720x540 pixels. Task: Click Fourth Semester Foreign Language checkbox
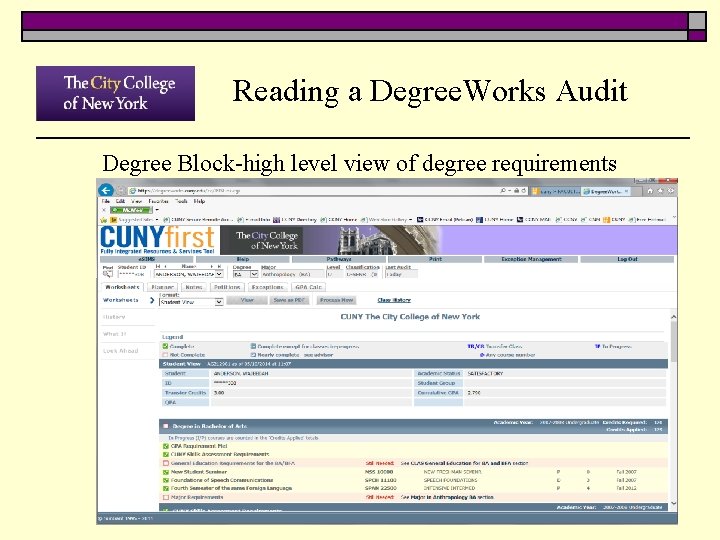coord(166,488)
